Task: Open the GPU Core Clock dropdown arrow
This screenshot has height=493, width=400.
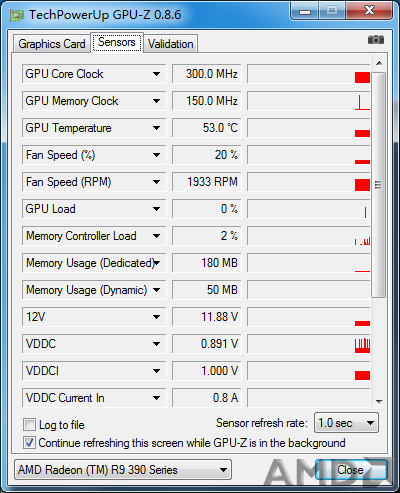Action: [x=156, y=74]
